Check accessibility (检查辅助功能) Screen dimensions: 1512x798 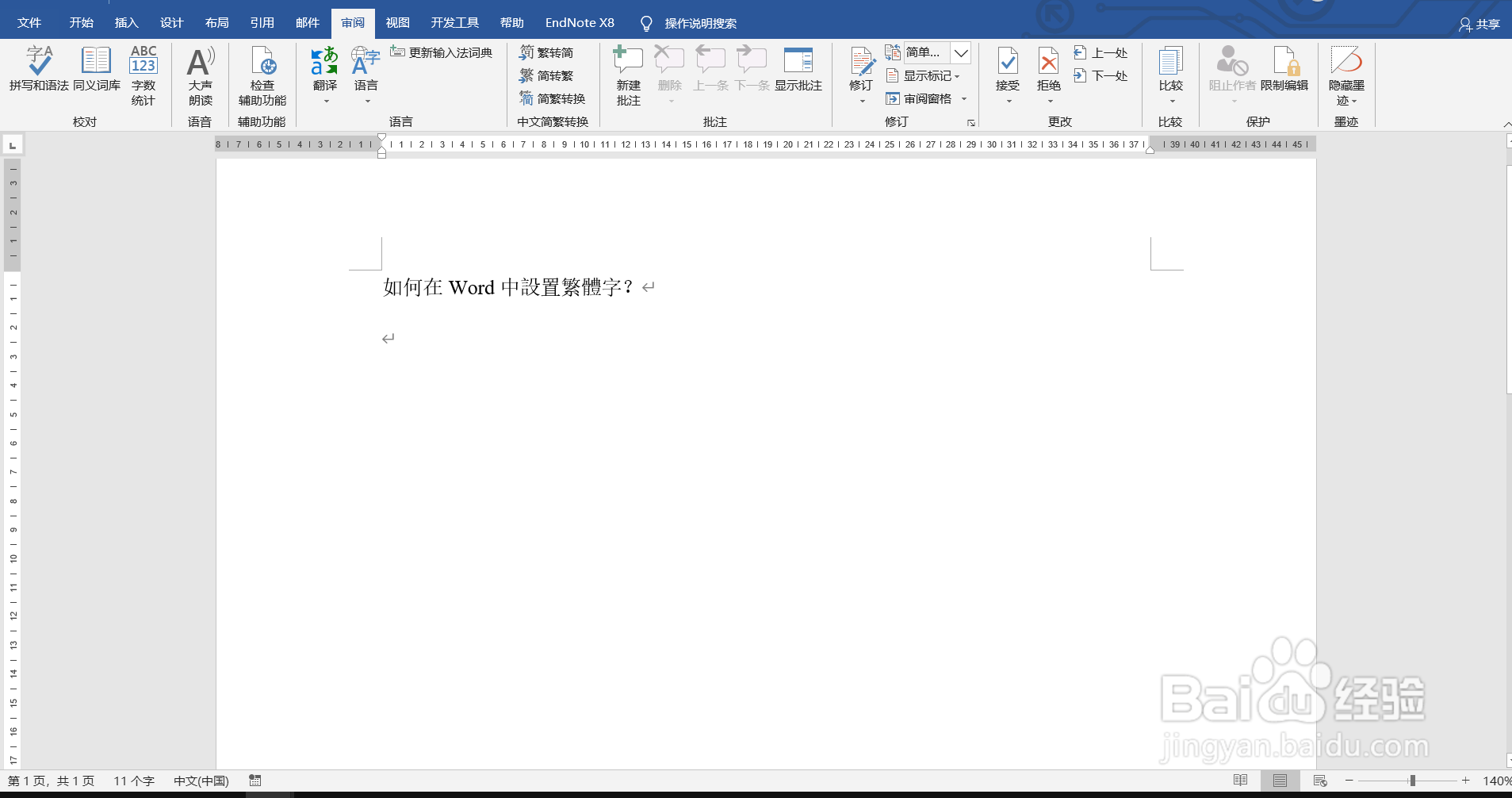262,76
